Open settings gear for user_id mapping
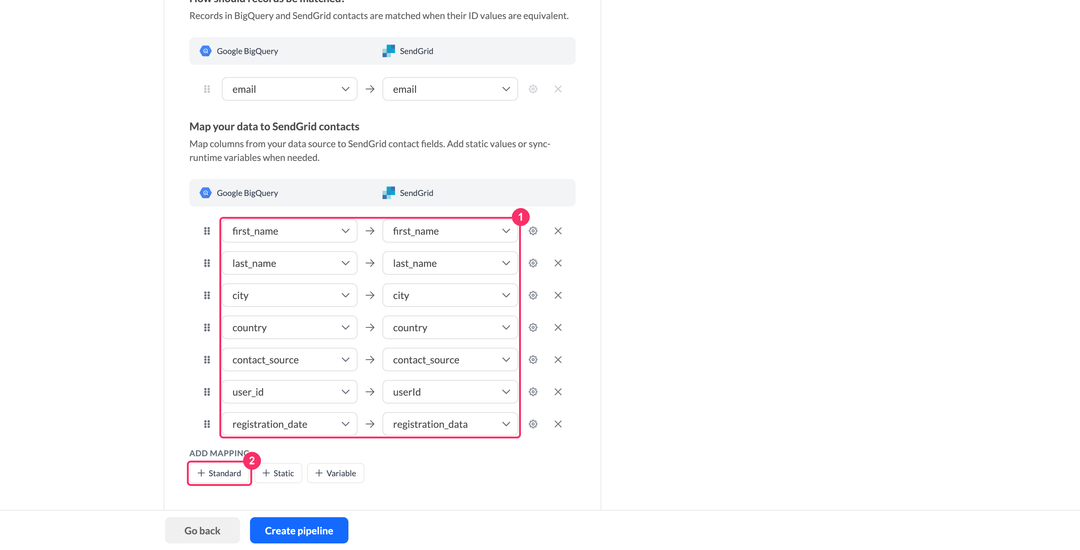1080x550 pixels. point(533,392)
